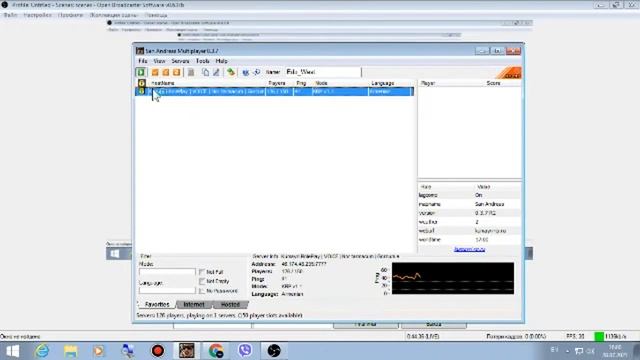This screenshot has height=360, width=640.
Task: Click the lock icon column header
Action: [141, 83]
